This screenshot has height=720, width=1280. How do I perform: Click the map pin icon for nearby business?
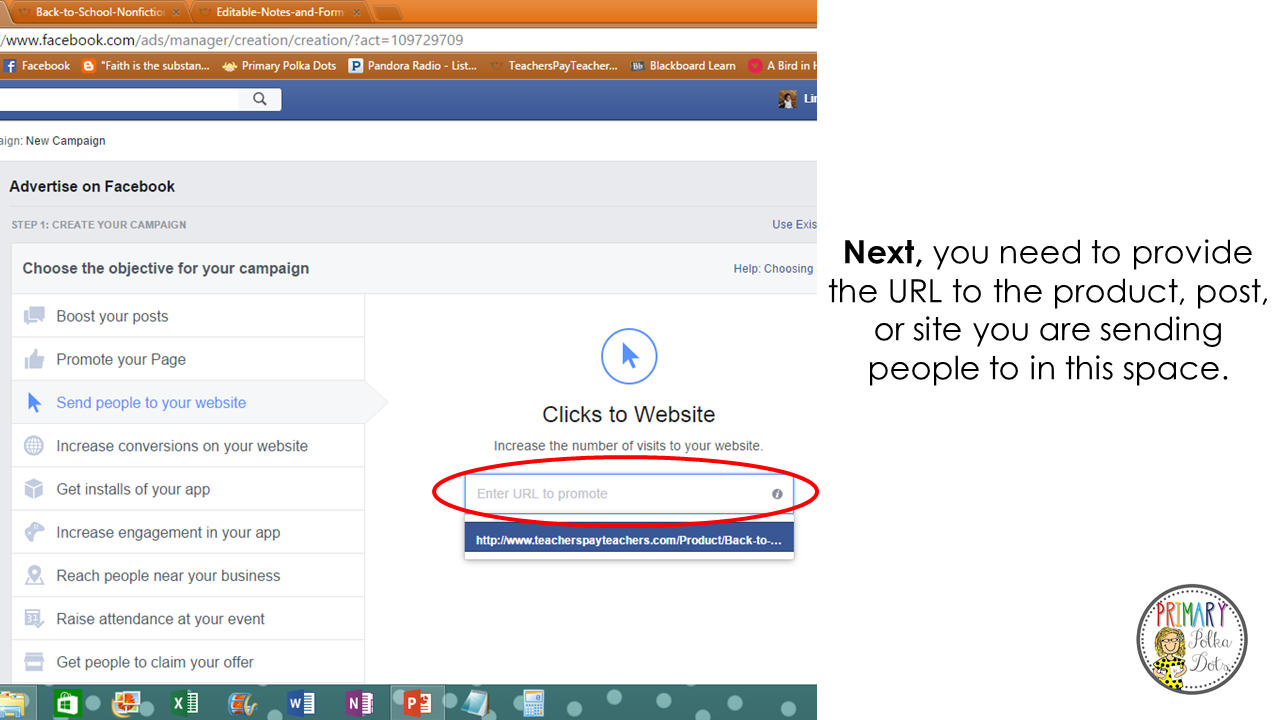pyautogui.click(x=34, y=575)
